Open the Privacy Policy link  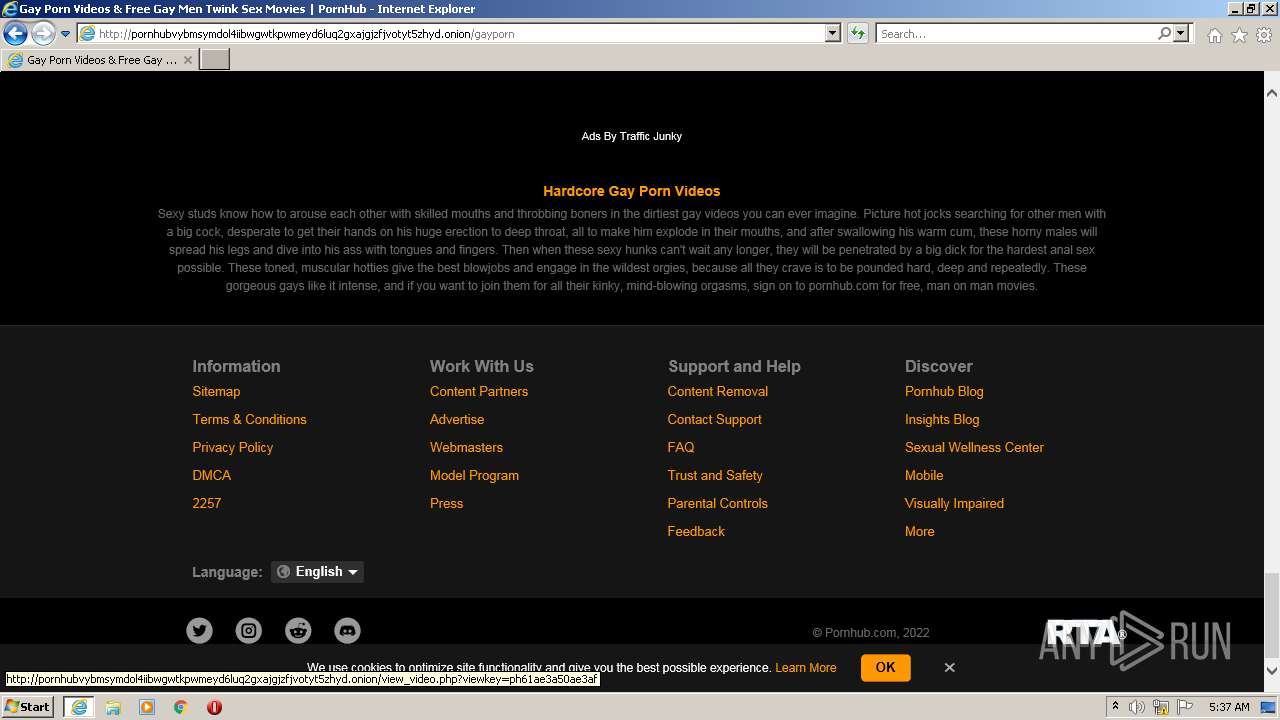(232, 447)
